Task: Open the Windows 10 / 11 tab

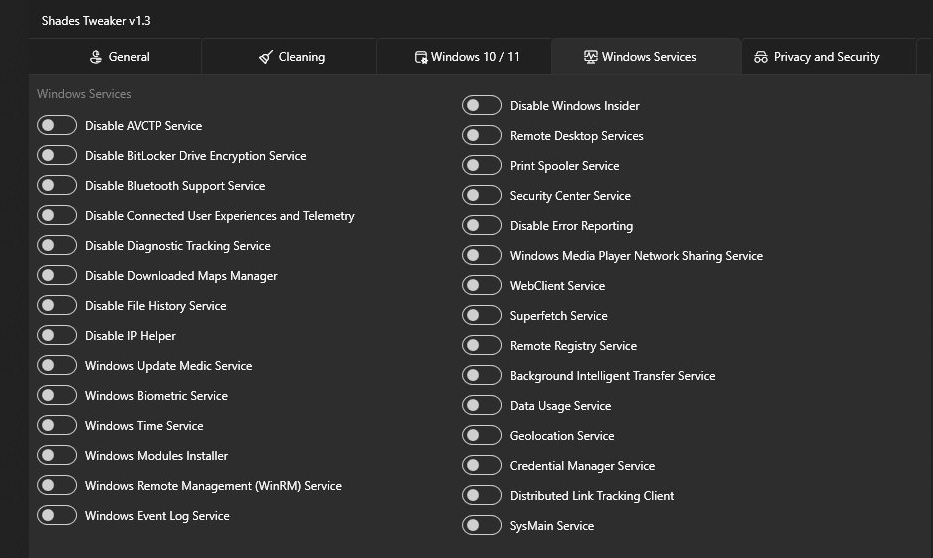Action: pos(464,57)
